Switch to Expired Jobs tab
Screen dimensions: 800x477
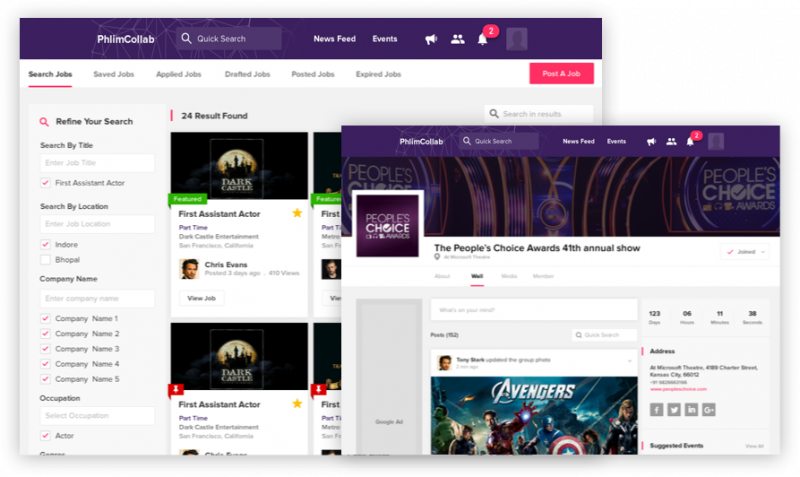tap(378, 74)
